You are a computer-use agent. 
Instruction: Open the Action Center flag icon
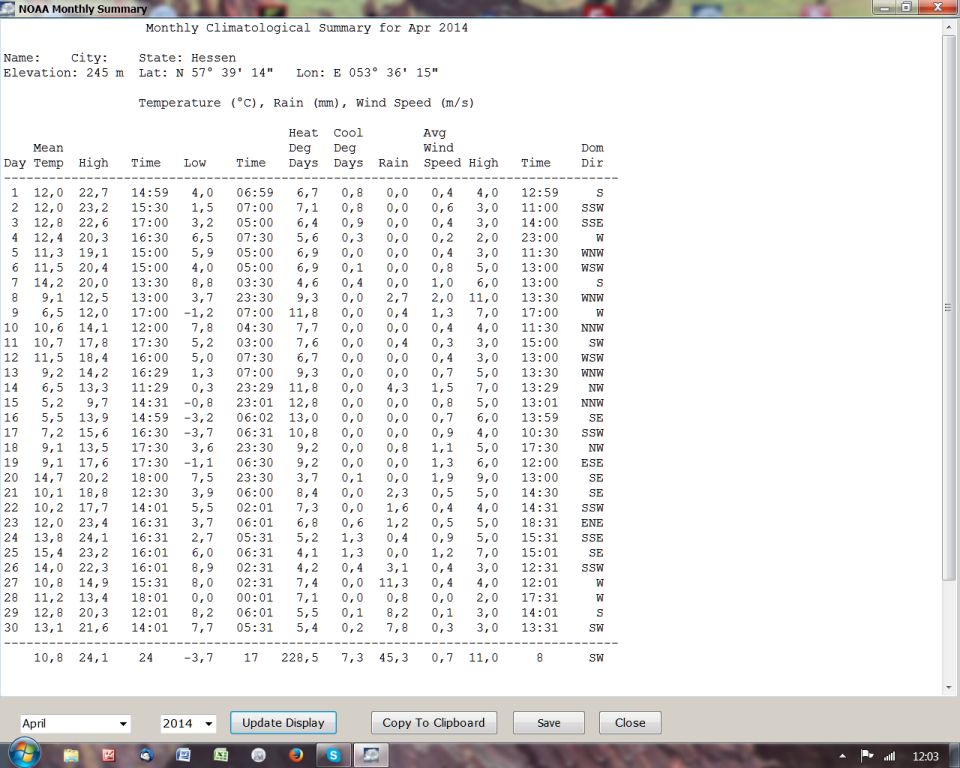866,756
